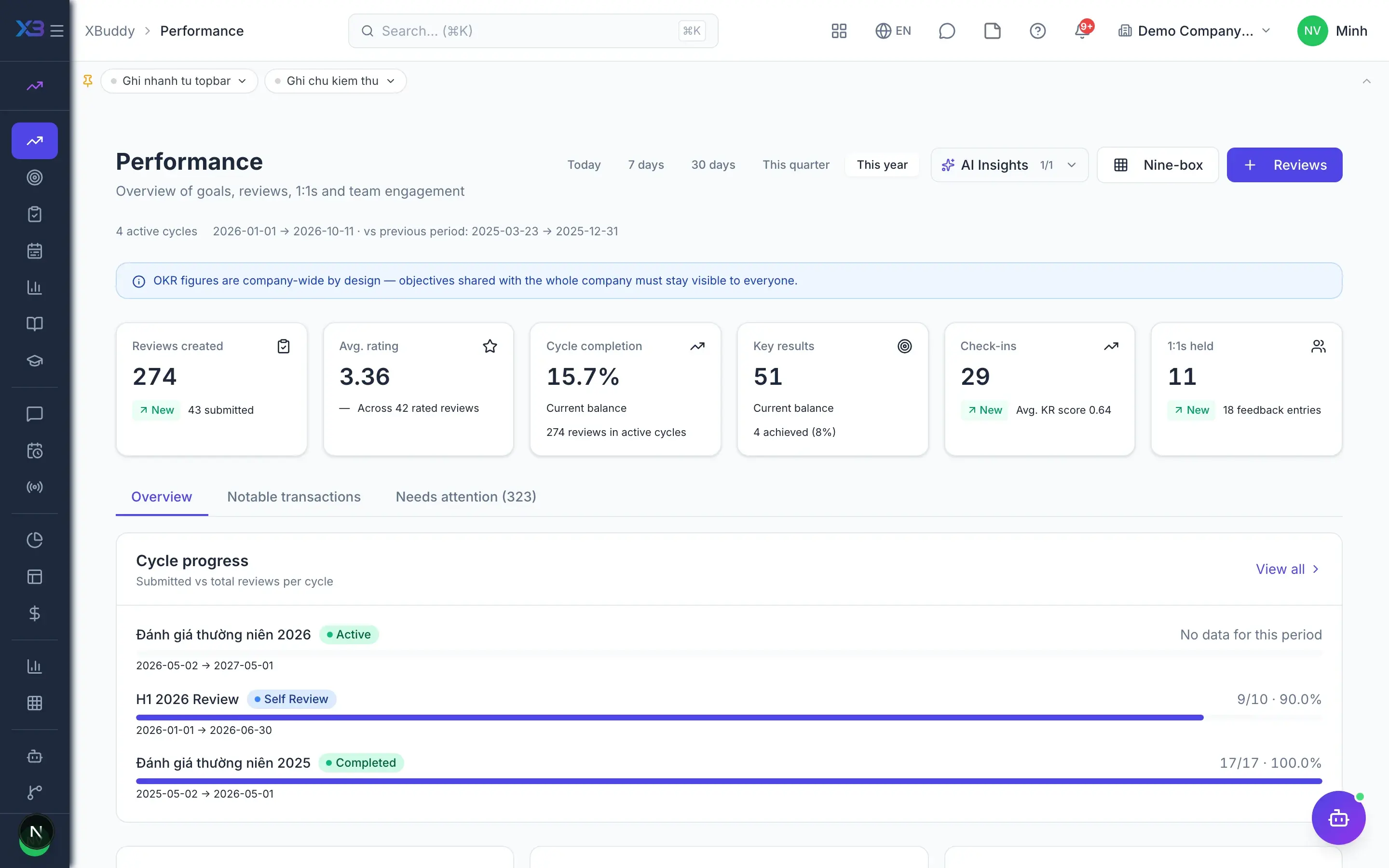Open the NV Minh user menu

1332,31
